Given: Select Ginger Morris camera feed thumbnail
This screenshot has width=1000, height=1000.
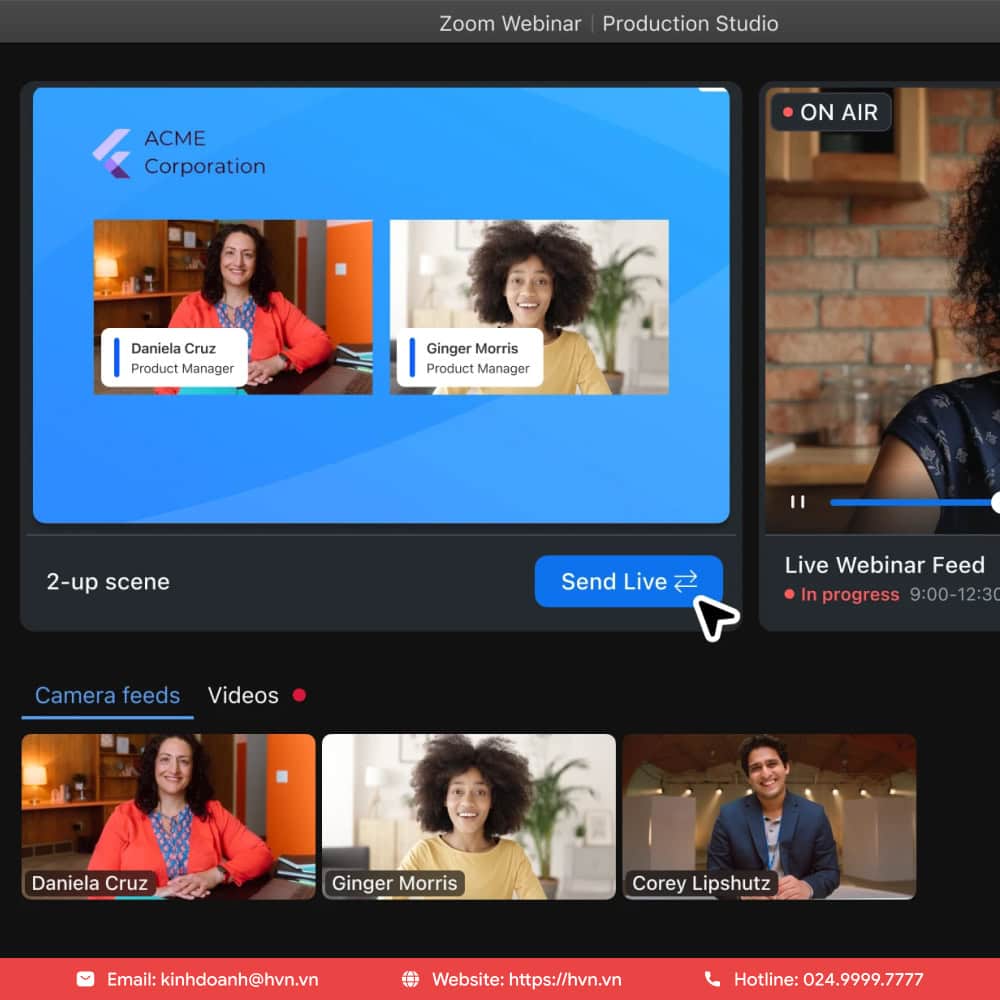Looking at the screenshot, I should [469, 816].
